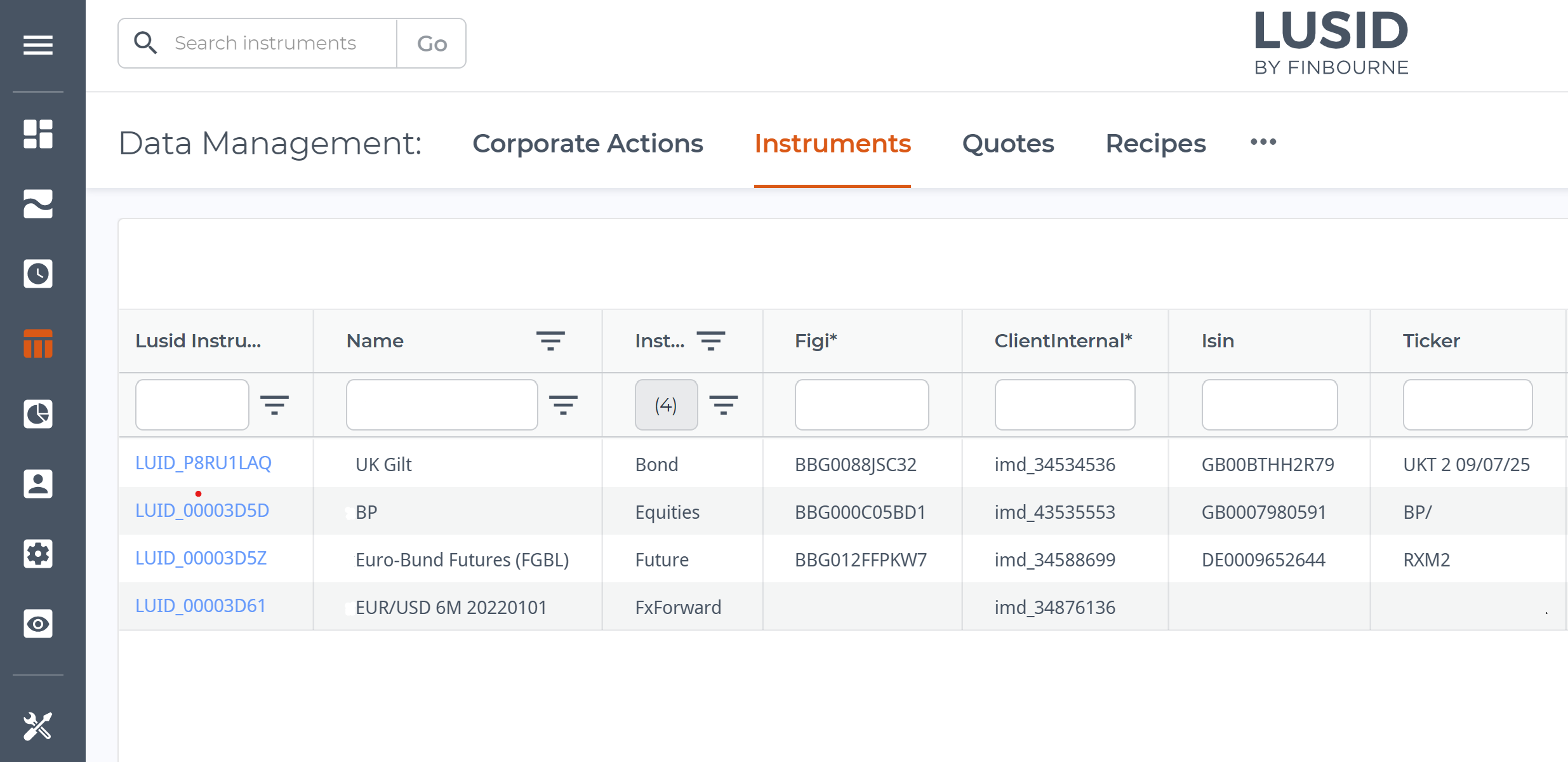1568x762 pixels.
Task: Click the Name column filter input
Action: [x=442, y=404]
